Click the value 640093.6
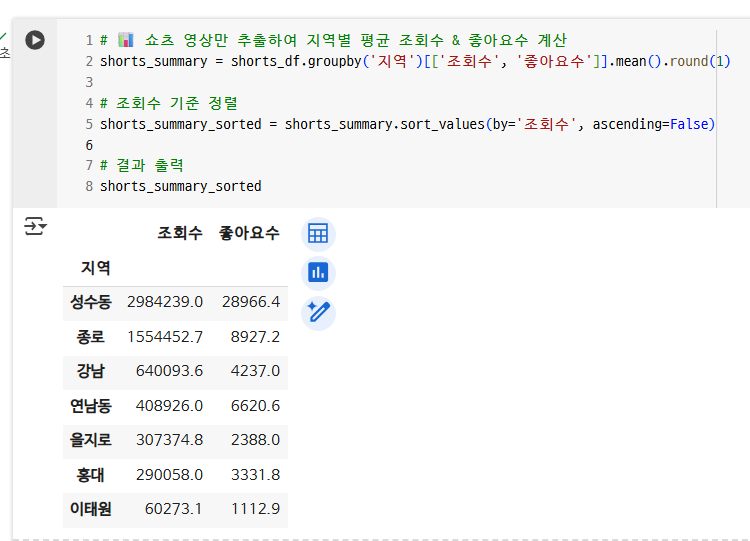Screen dimensions: 750x541 click(x=169, y=371)
